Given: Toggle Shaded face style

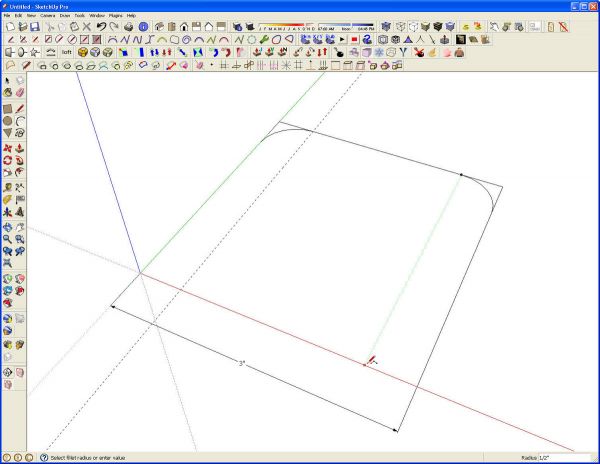Looking at the screenshot, I should tap(425, 26).
